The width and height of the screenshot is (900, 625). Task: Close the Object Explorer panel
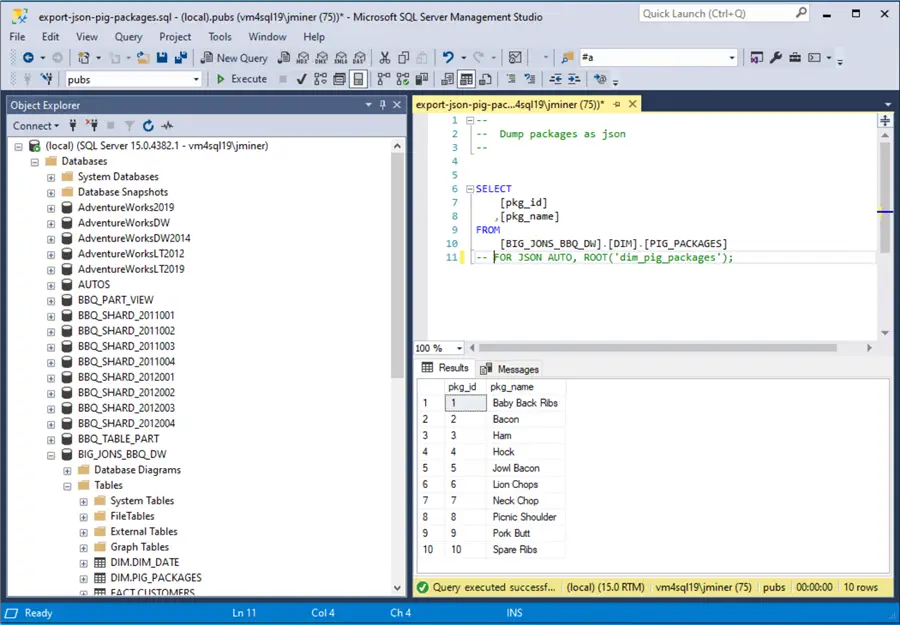click(x=397, y=105)
